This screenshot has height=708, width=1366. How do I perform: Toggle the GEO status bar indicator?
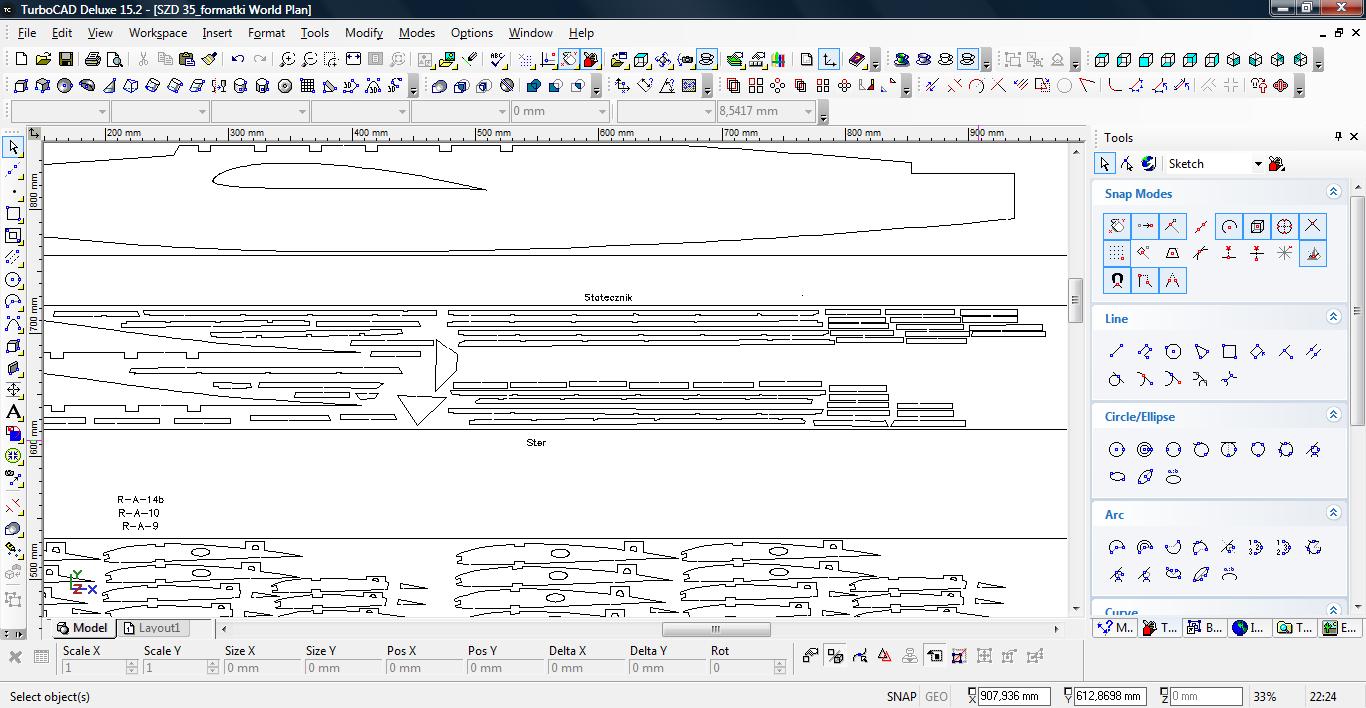(936, 696)
